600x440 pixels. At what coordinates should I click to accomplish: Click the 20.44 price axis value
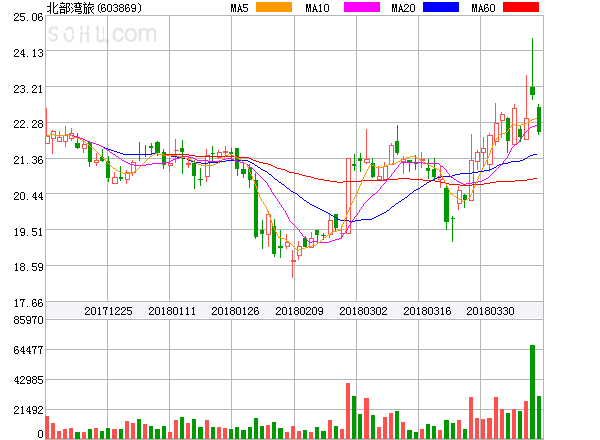point(28,196)
